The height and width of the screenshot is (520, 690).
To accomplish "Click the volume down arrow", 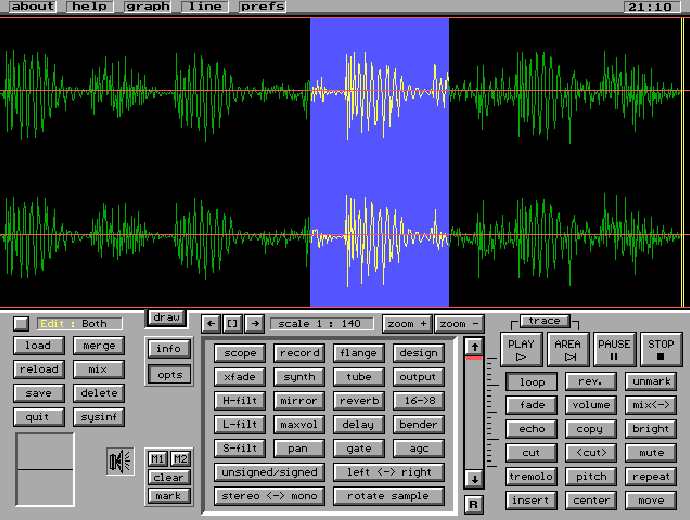I will 474,479.
